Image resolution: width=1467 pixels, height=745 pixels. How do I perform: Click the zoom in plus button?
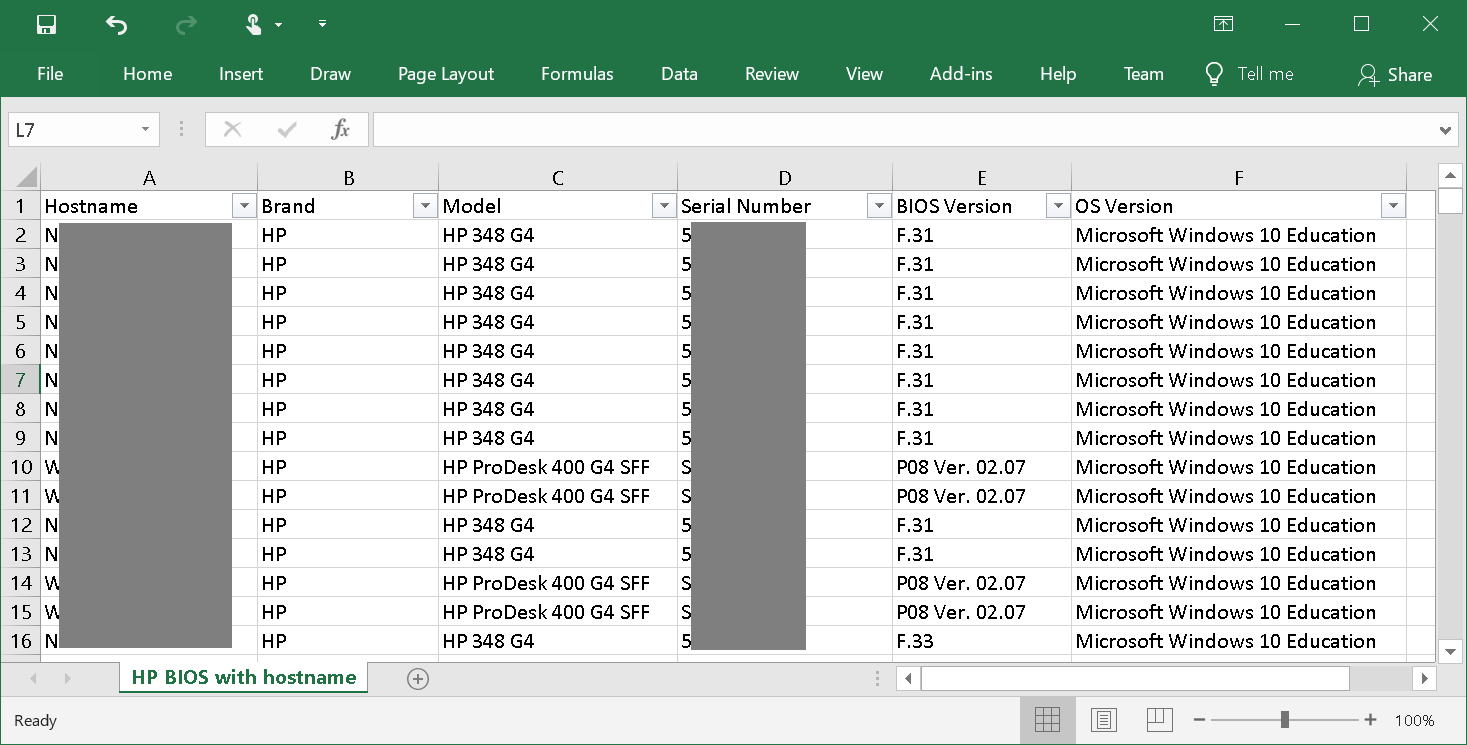[x=1371, y=720]
